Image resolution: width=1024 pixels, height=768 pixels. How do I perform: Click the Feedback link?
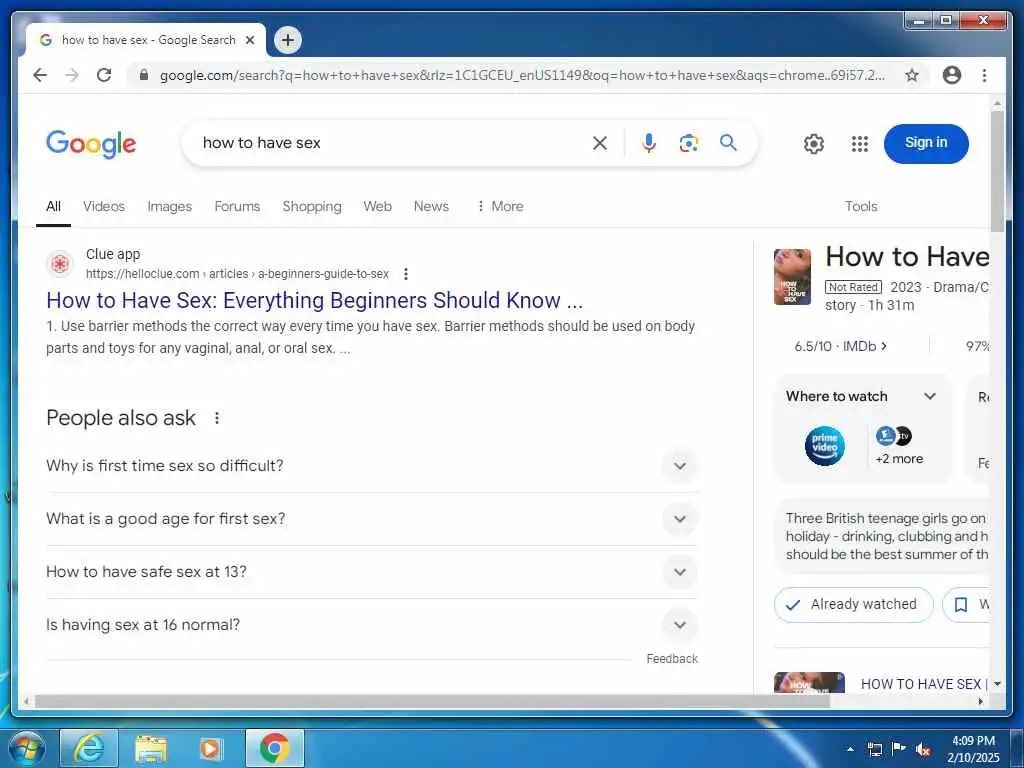672,659
